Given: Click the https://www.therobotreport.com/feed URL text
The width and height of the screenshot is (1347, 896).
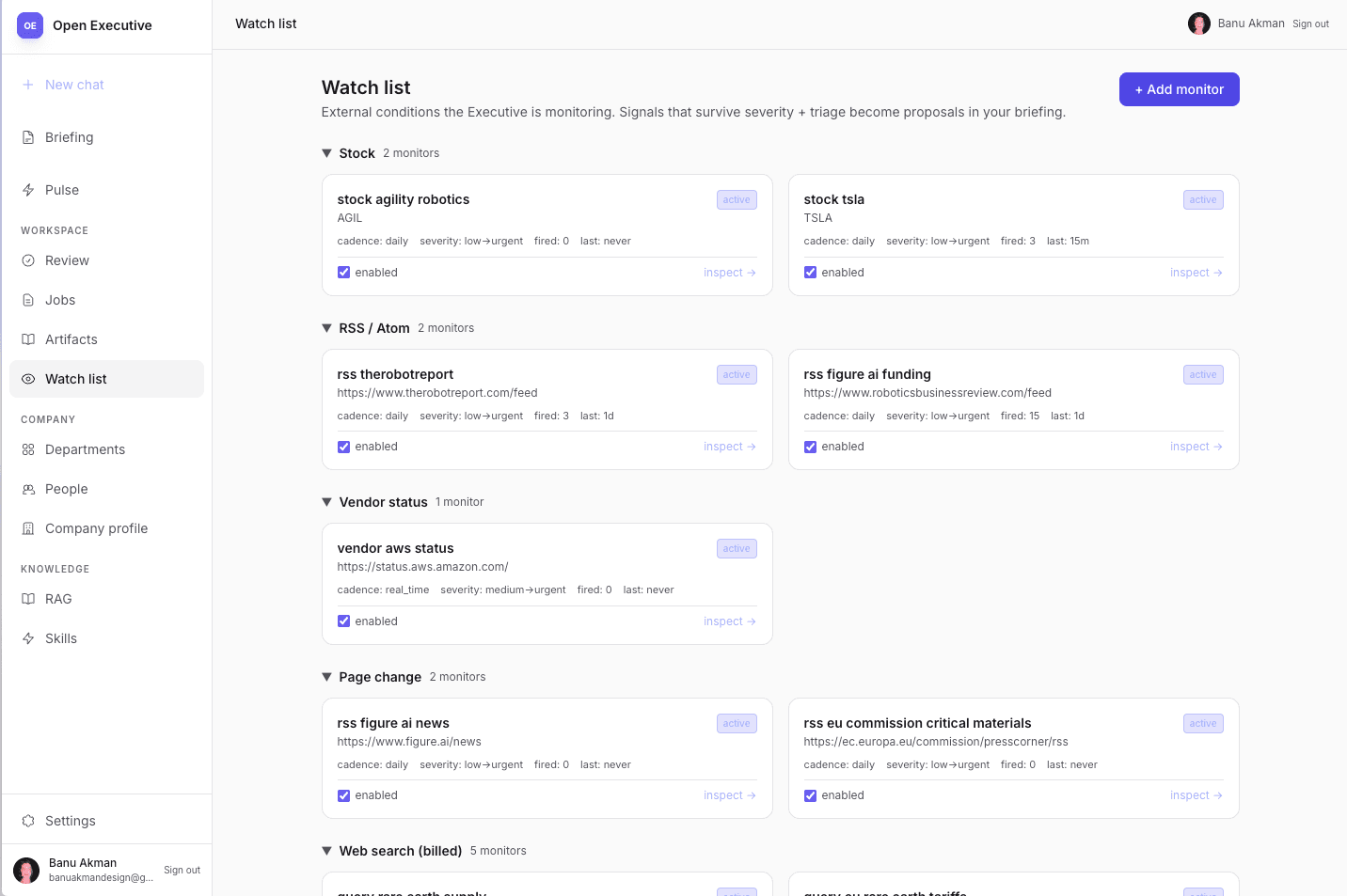Looking at the screenshot, I should (437, 393).
